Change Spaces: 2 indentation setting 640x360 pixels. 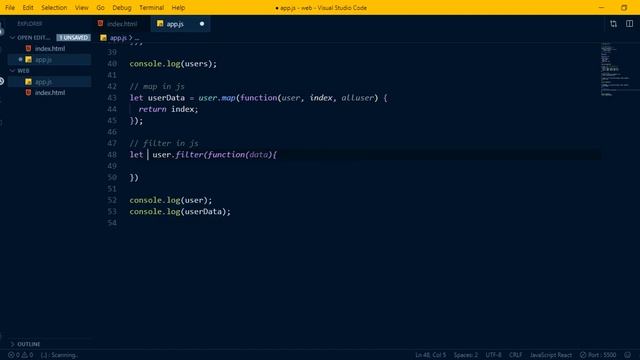[466, 355]
